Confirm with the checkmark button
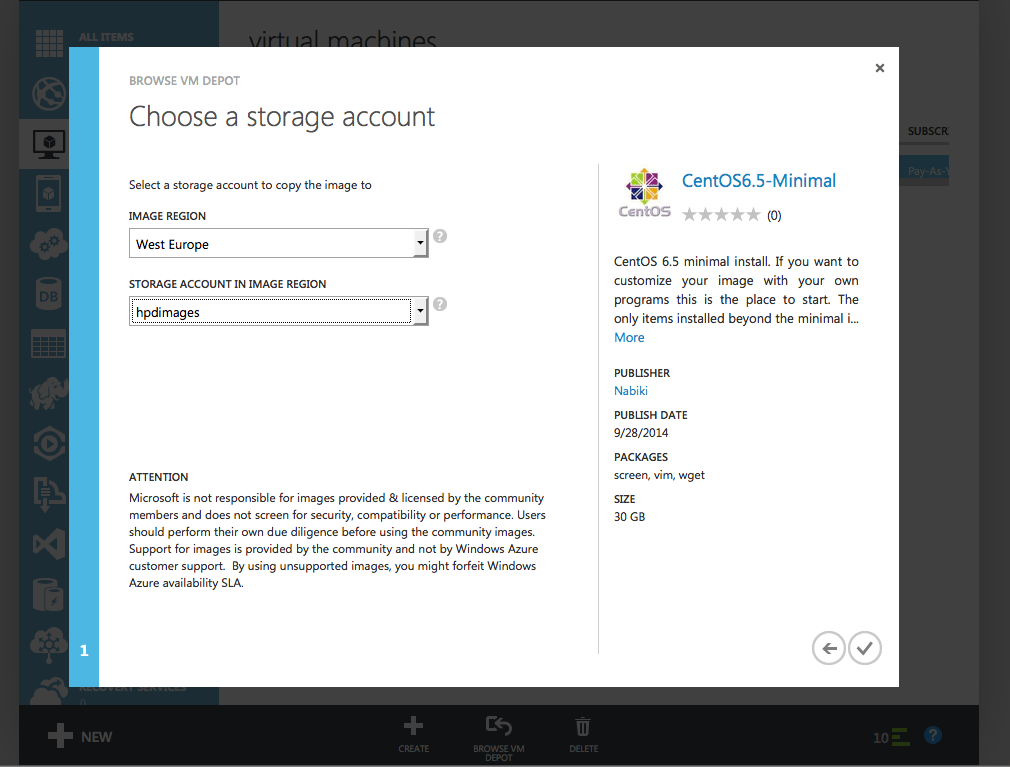The height and width of the screenshot is (767, 1010). [864, 647]
